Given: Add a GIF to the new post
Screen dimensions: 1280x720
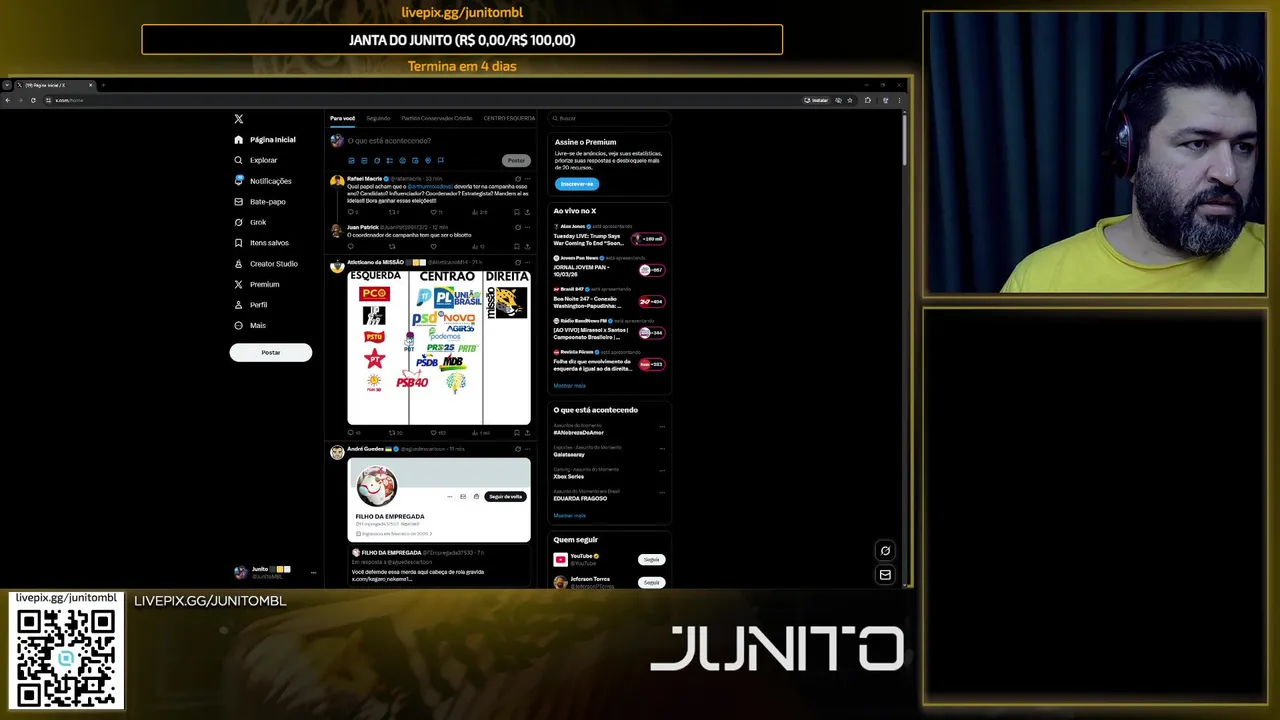Looking at the screenshot, I should tap(364, 160).
